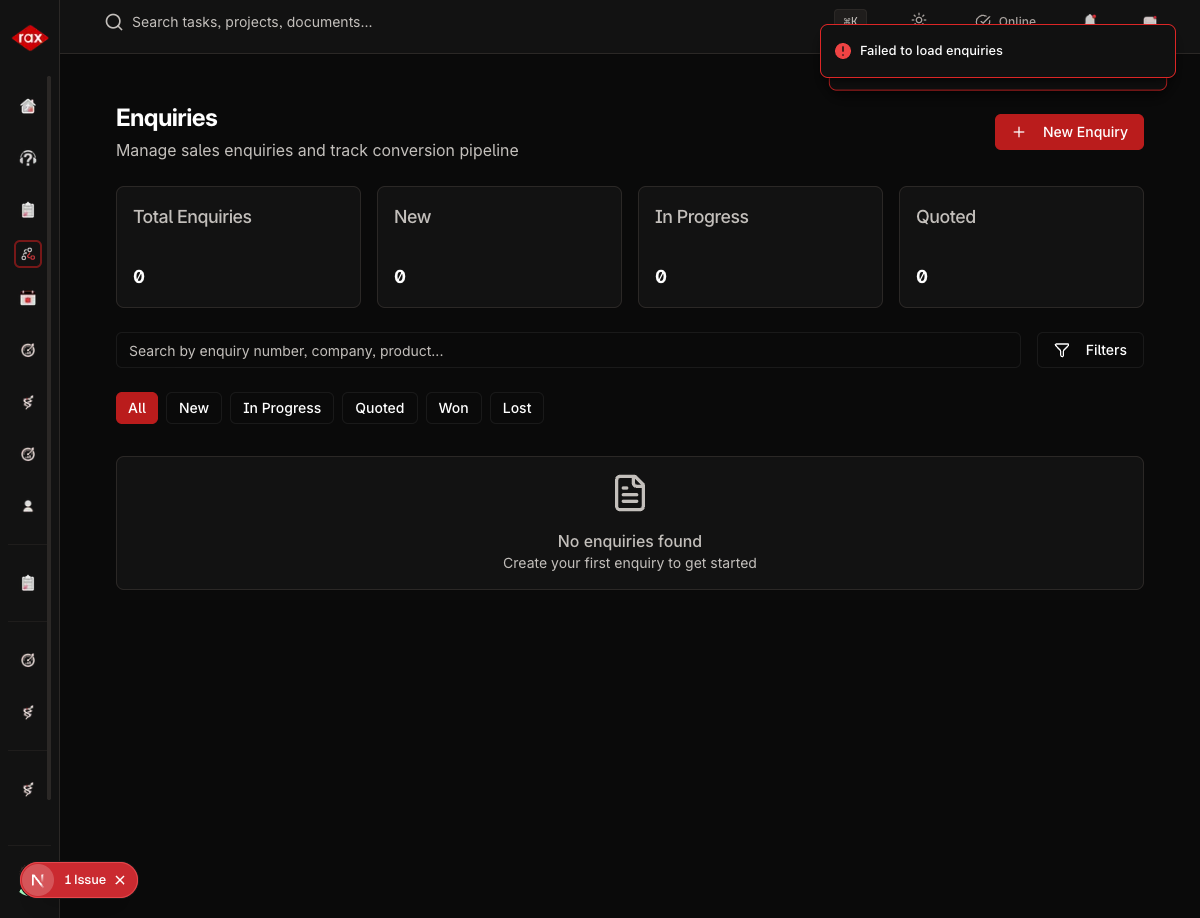The height and width of the screenshot is (918, 1200).
Task: Open the notifications bell in top bar
Action: (1089, 21)
